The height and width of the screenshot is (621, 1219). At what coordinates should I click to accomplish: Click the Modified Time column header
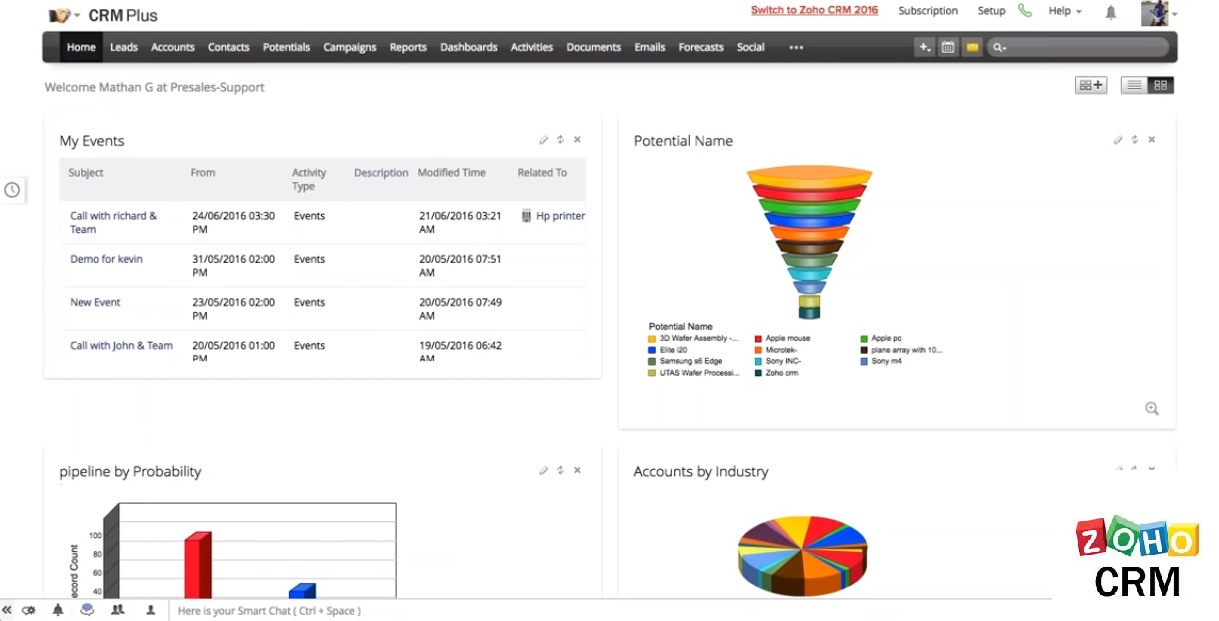pos(452,173)
